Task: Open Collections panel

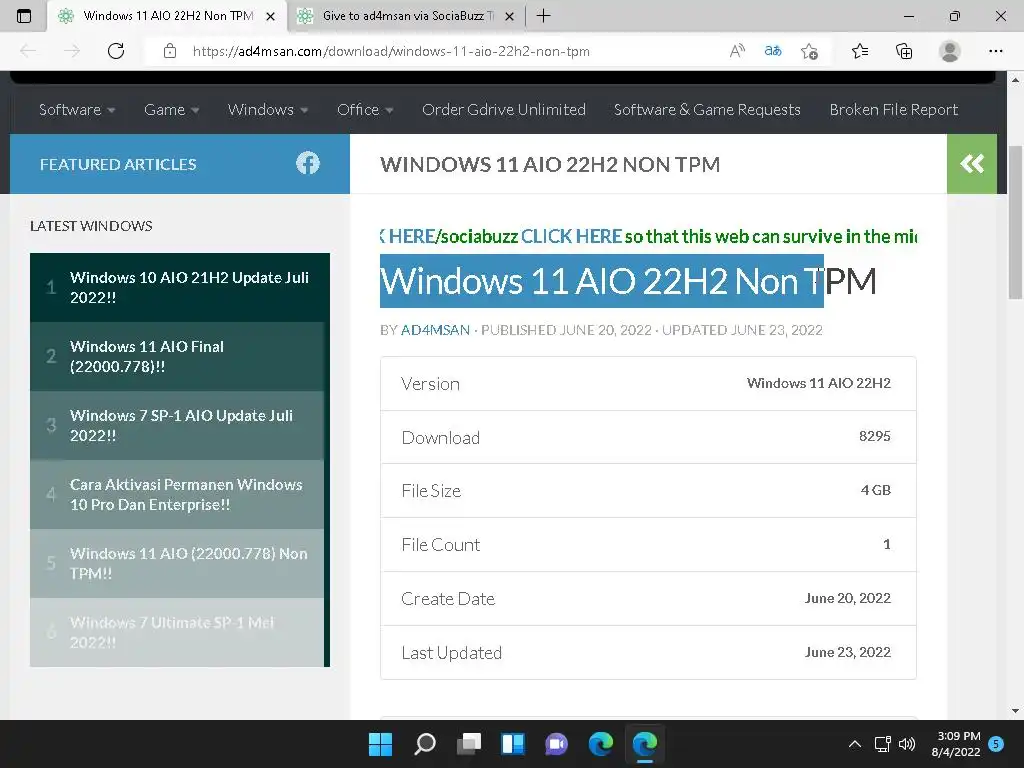Action: click(904, 51)
